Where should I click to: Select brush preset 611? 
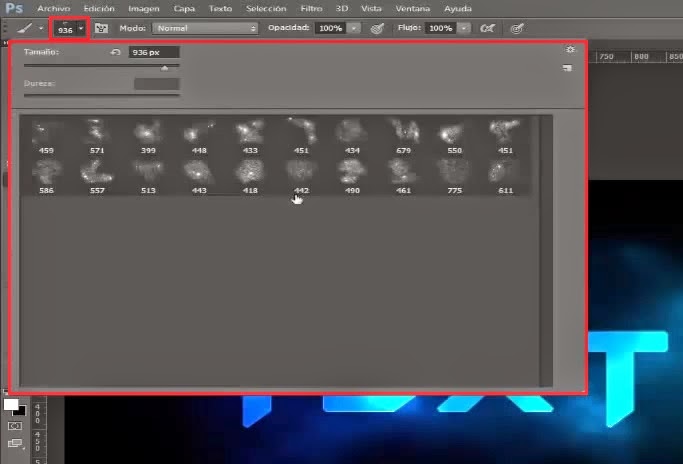tap(505, 176)
